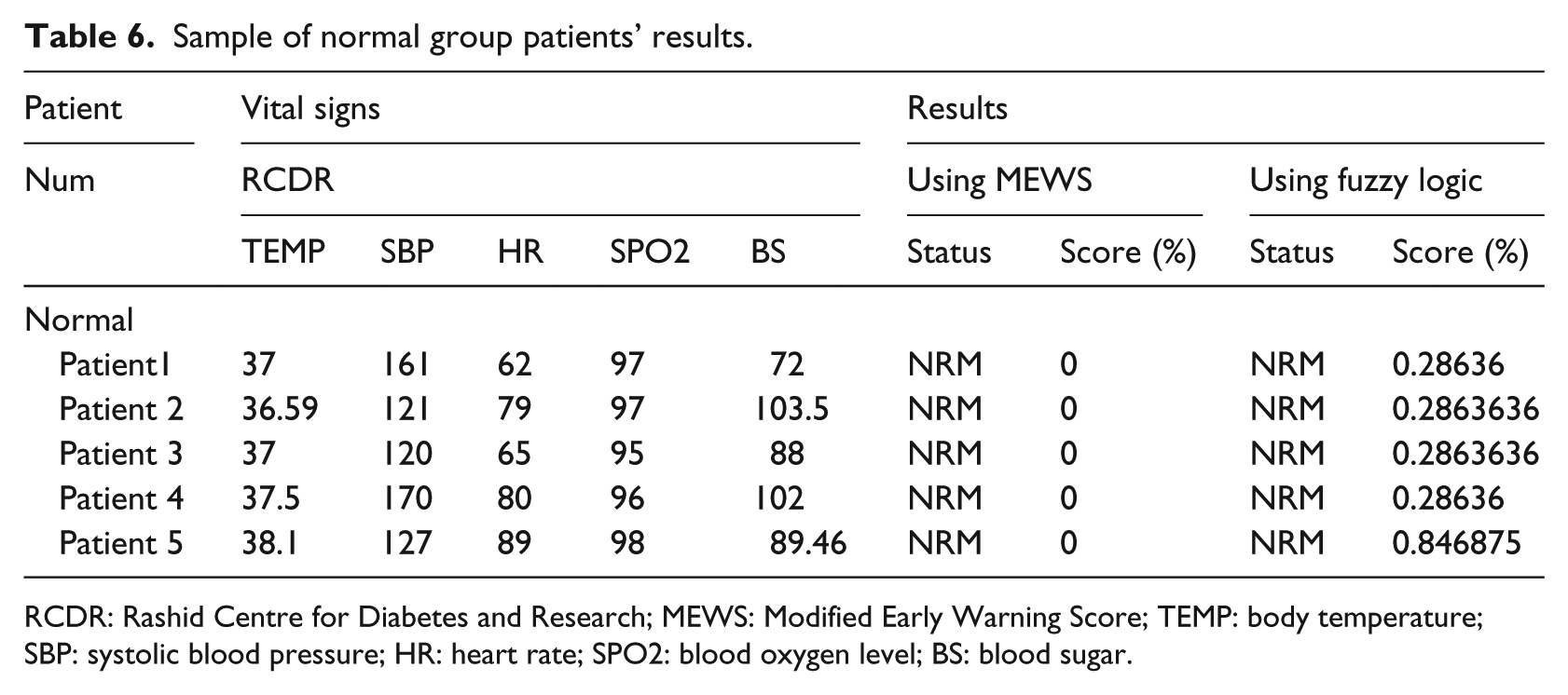Select the SBP column header
1568x695 pixels.
[406, 252]
